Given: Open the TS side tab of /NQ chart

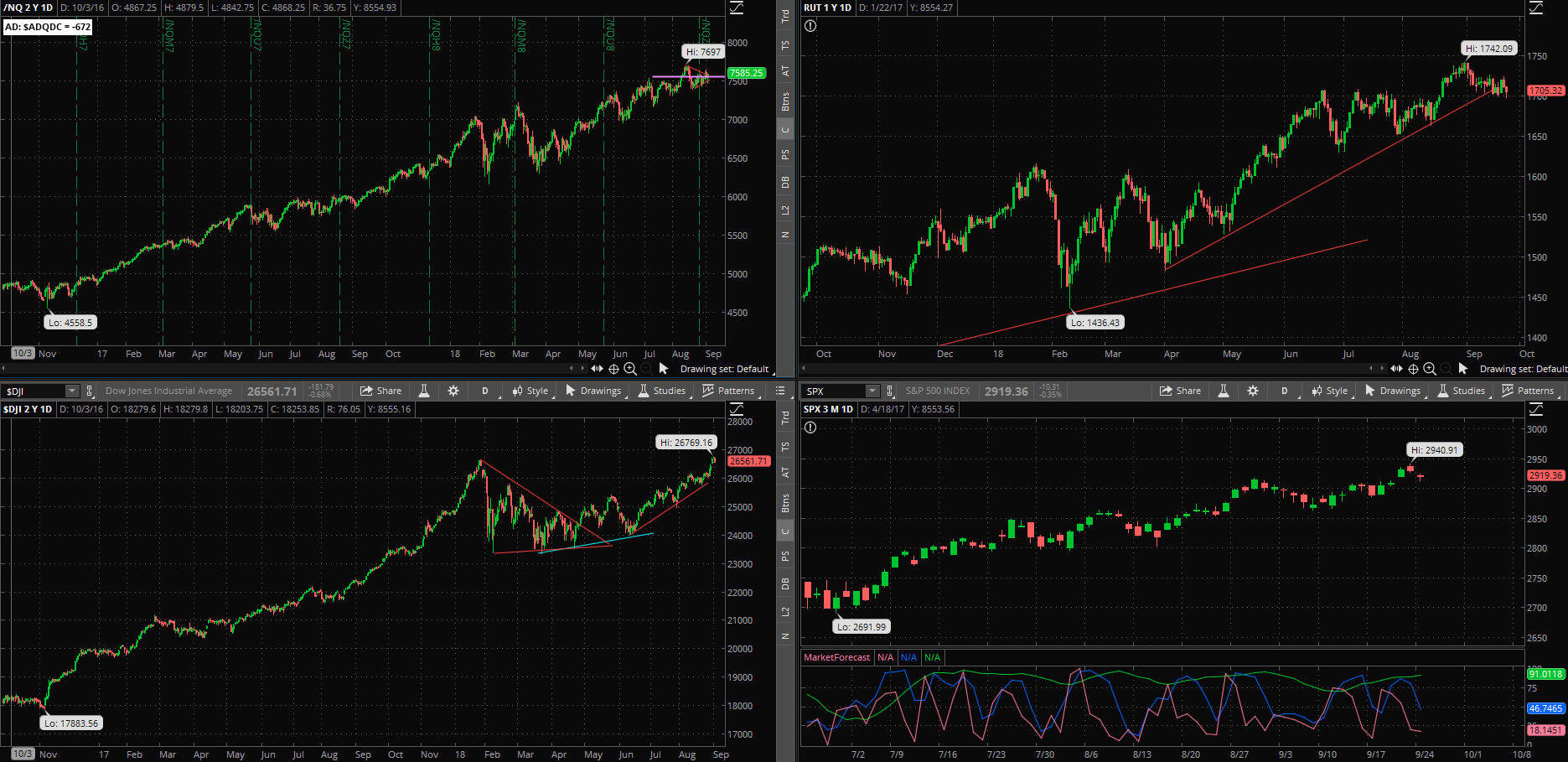Looking at the screenshot, I should click(785, 45).
